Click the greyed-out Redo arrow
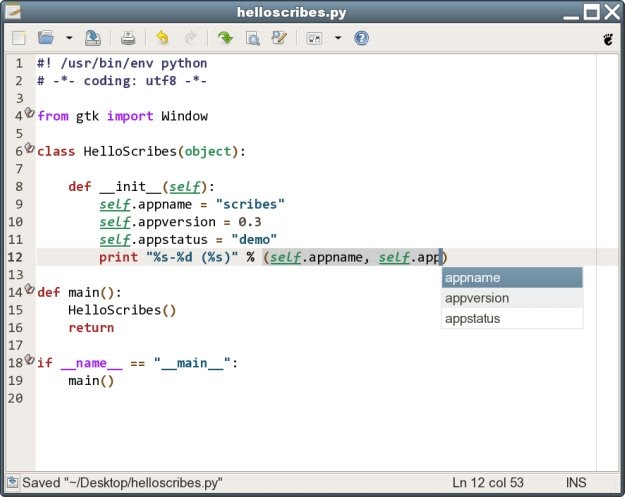Viewport: 625px width, 497px height. coord(191,38)
